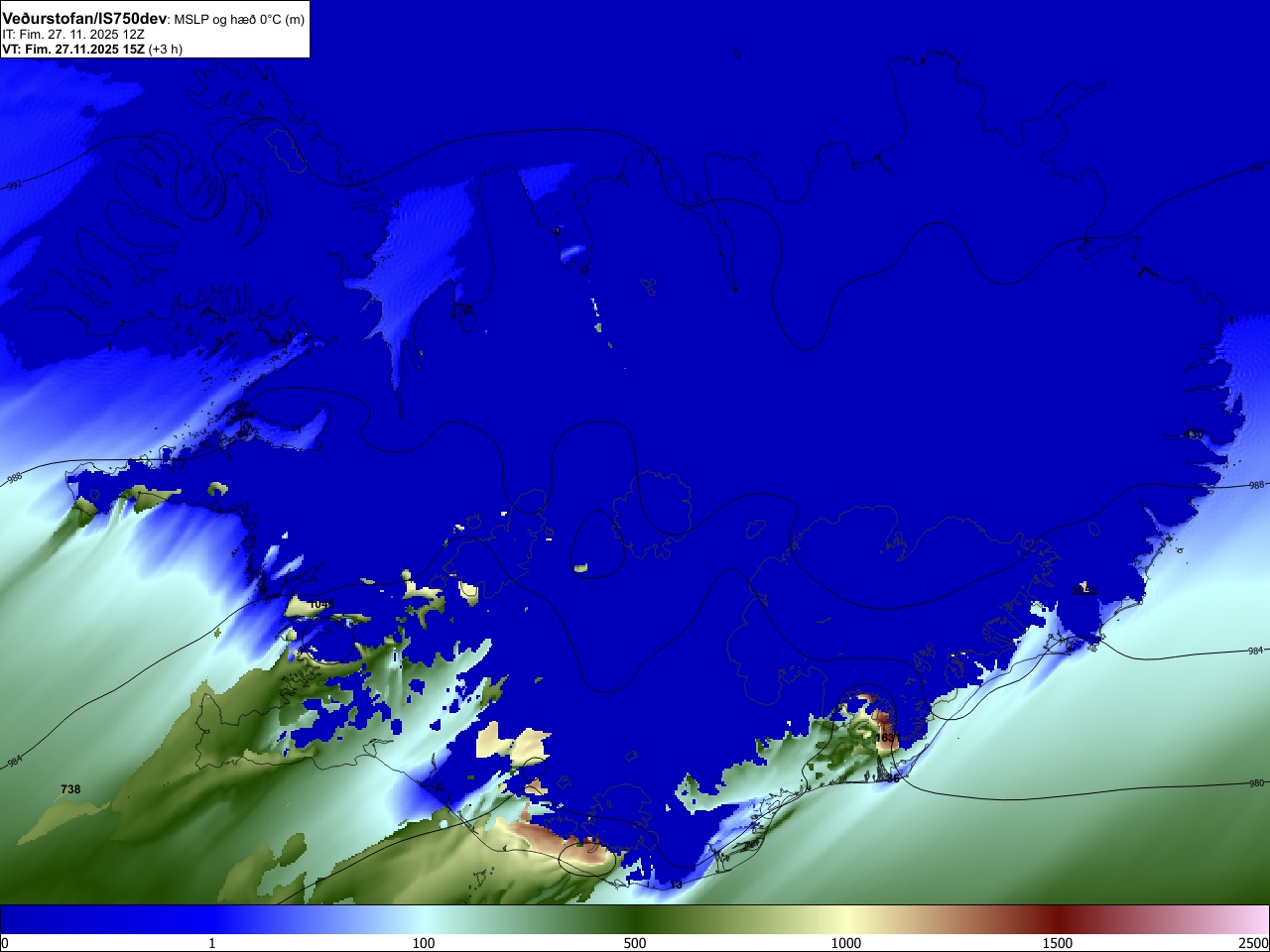Image resolution: width=1270 pixels, height=952 pixels.
Task: Click the "IT: Fim. 27. 11. 2025 12Z" line
Action: (x=73, y=35)
